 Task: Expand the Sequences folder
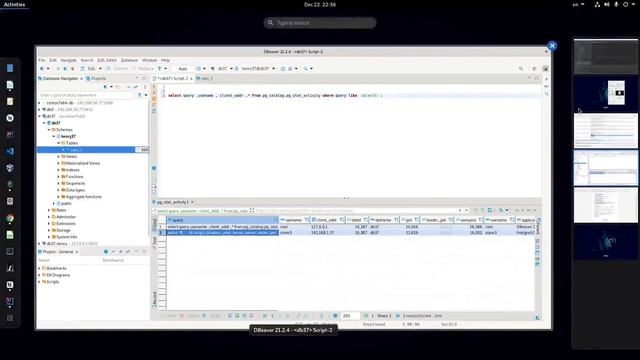pos(58,183)
